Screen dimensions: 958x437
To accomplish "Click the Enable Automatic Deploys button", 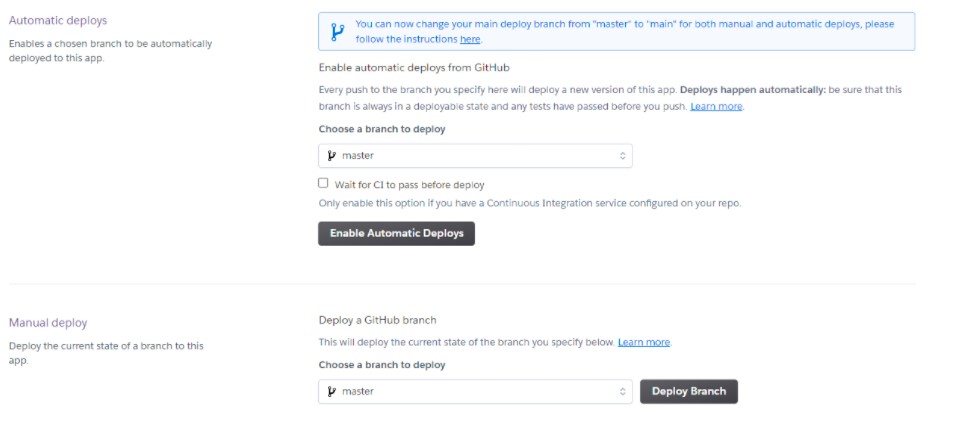I will pyautogui.click(x=396, y=233).
